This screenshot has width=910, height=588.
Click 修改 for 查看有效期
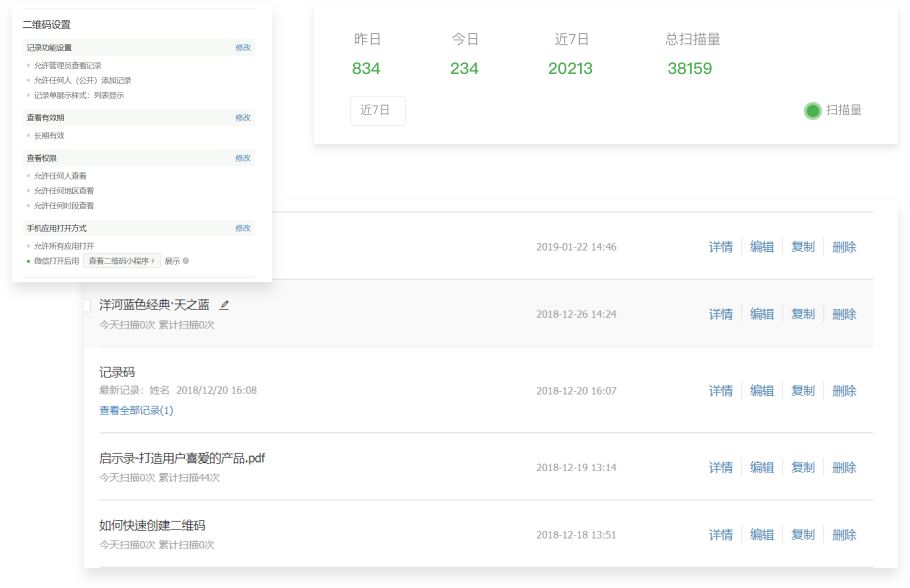tap(243, 118)
